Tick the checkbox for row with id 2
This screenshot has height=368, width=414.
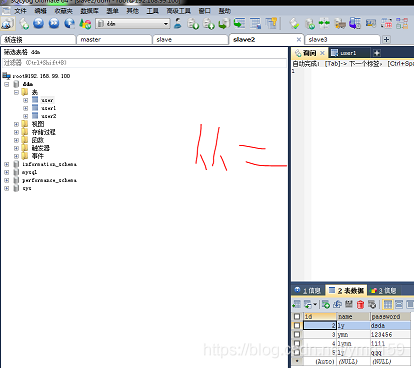tap(297, 325)
